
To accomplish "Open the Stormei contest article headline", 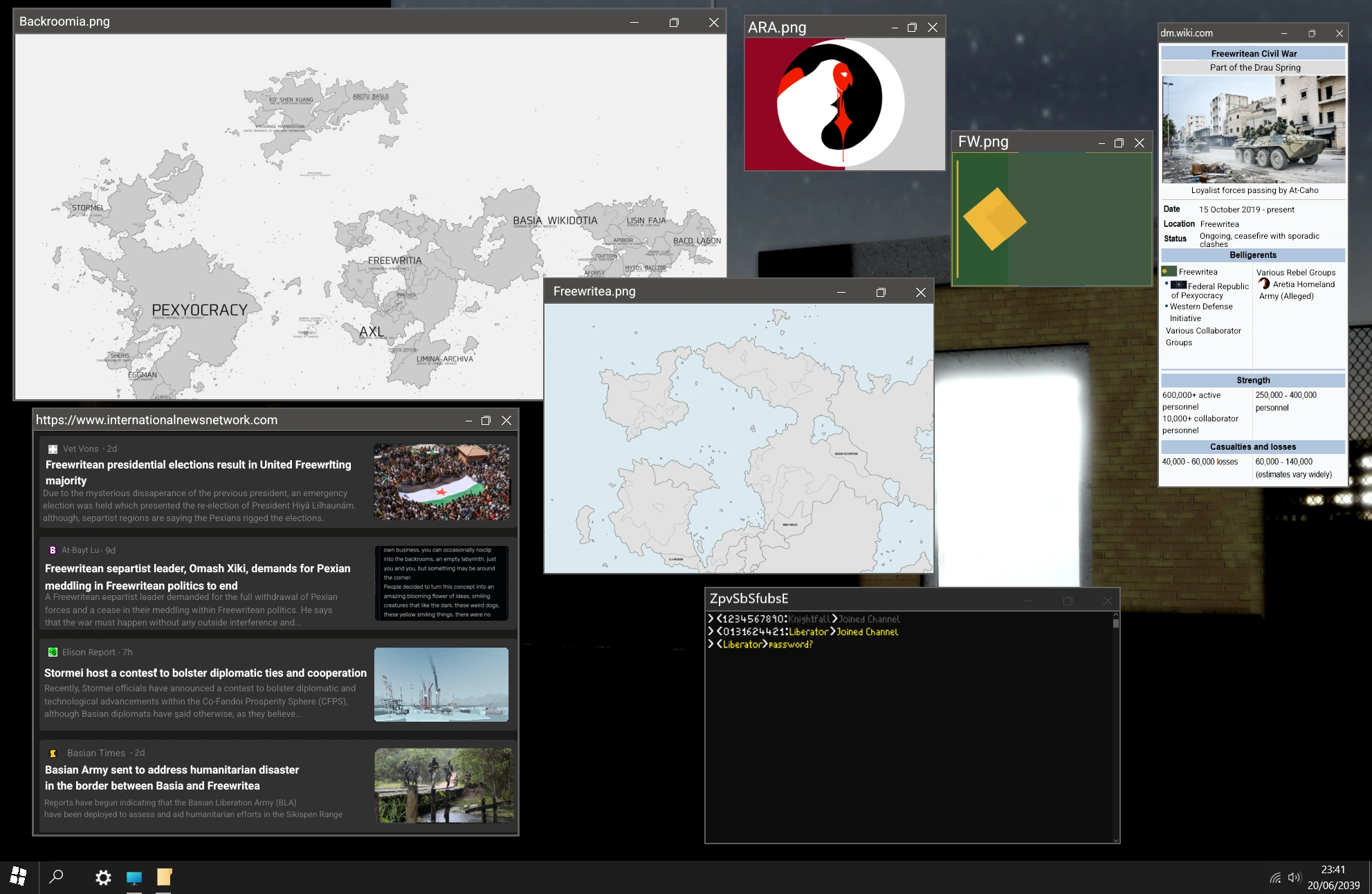I will point(205,673).
